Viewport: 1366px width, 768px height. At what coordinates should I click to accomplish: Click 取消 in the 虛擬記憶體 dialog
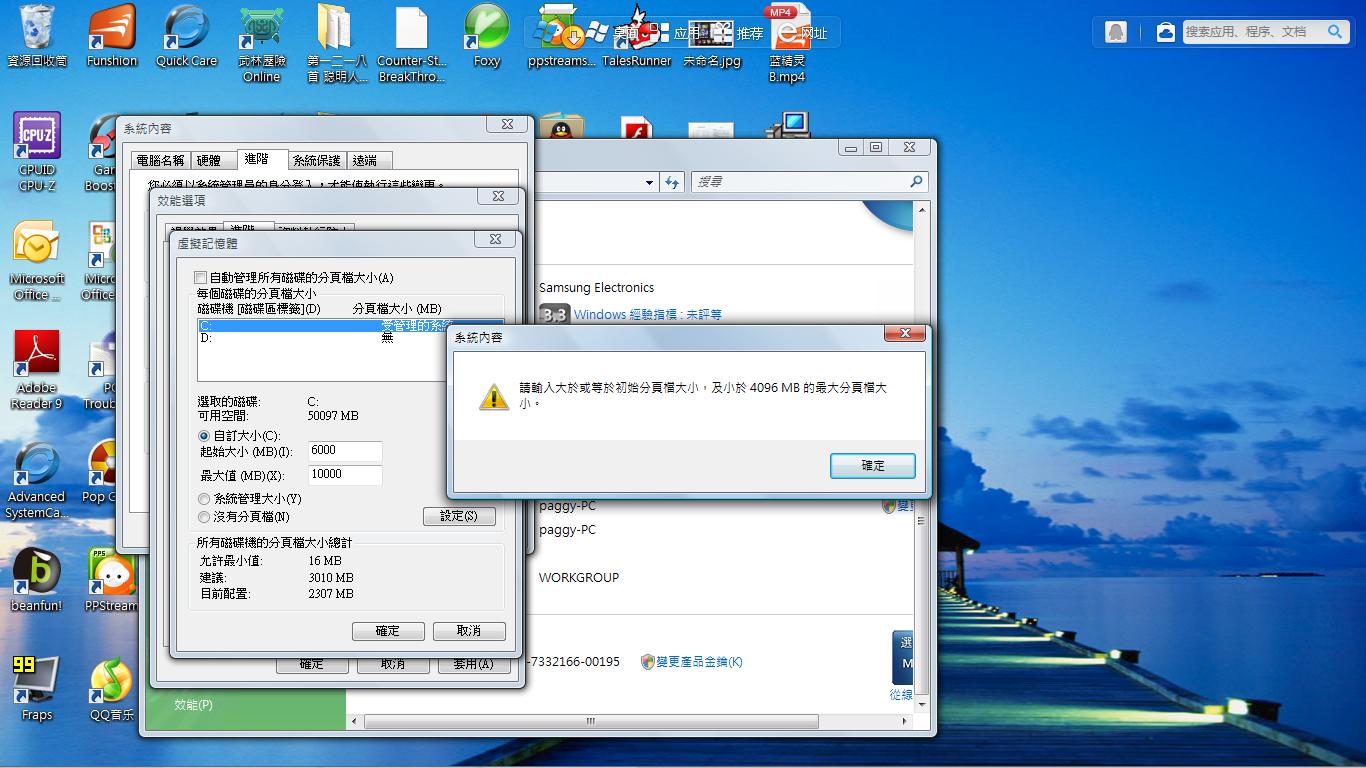click(x=469, y=631)
